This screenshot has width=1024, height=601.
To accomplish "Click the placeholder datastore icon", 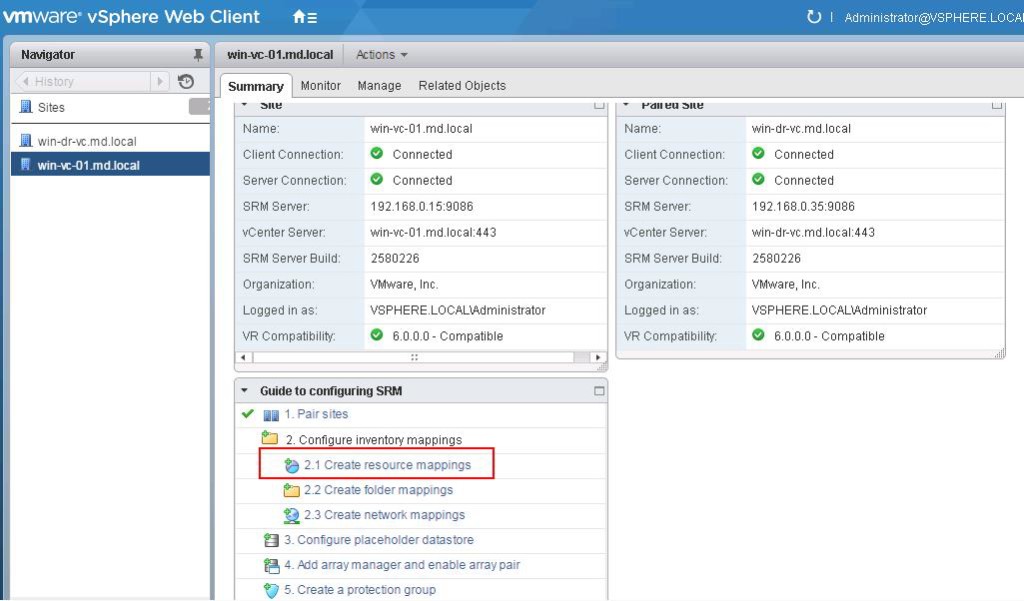I will pyautogui.click(x=271, y=540).
